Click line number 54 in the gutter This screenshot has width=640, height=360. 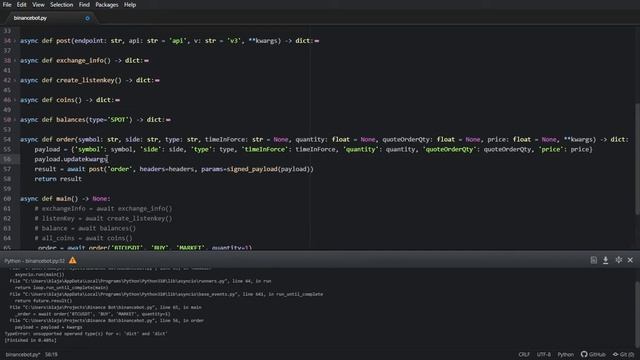coord(7,140)
